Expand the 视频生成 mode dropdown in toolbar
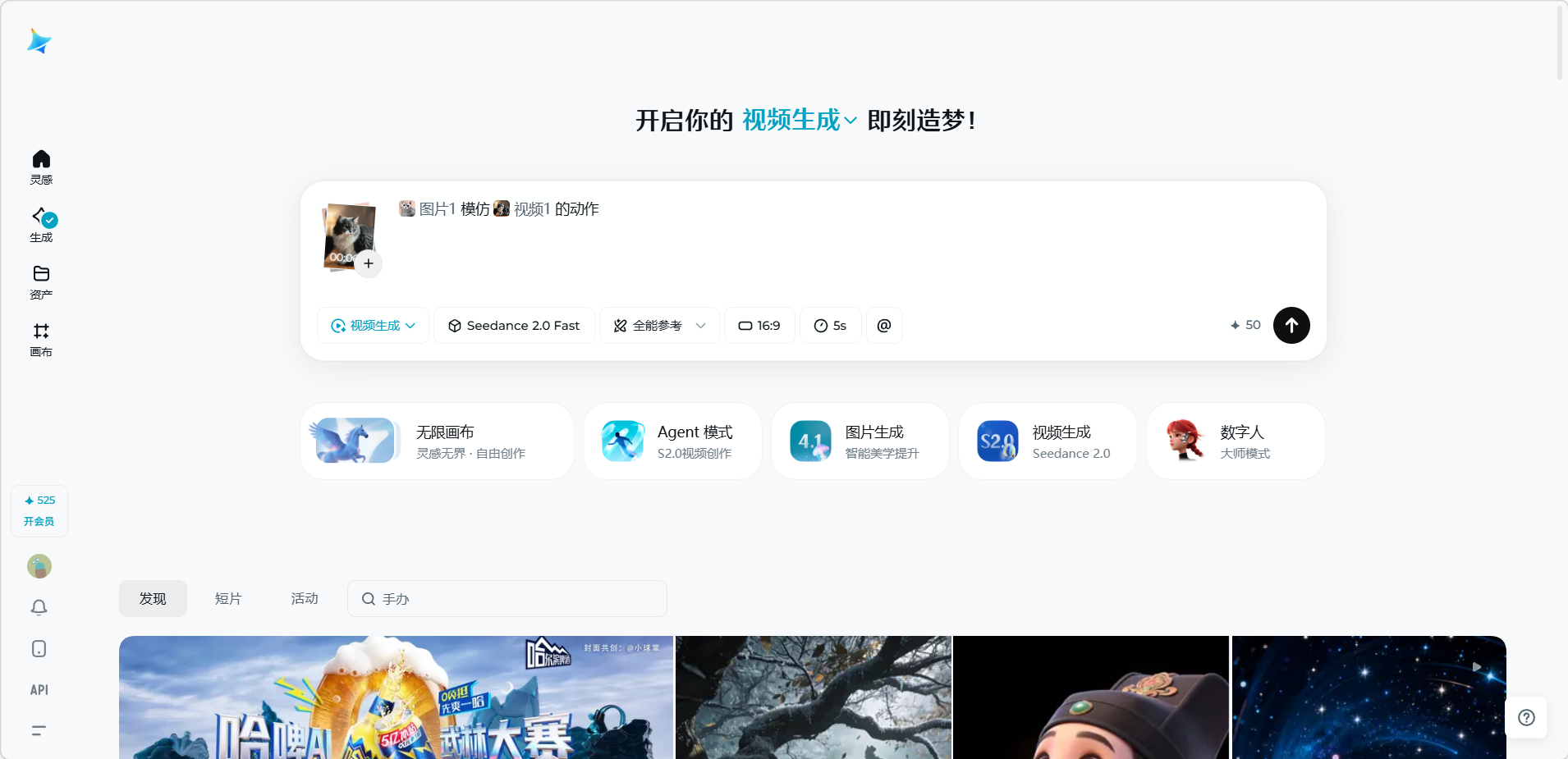The width and height of the screenshot is (1568, 759). click(x=374, y=326)
